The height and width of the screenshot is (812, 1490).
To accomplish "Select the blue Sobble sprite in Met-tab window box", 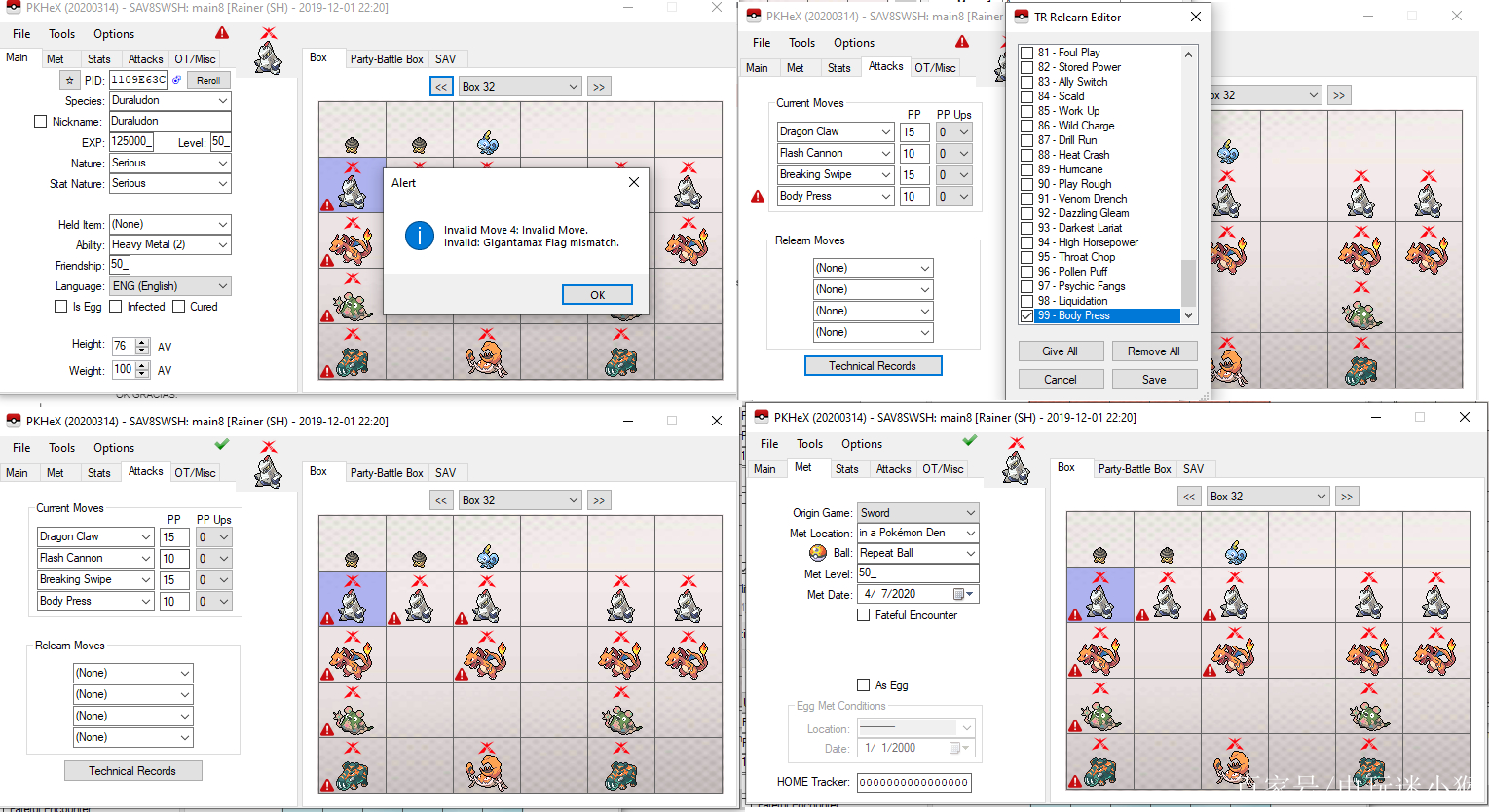I will tap(1235, 553).
